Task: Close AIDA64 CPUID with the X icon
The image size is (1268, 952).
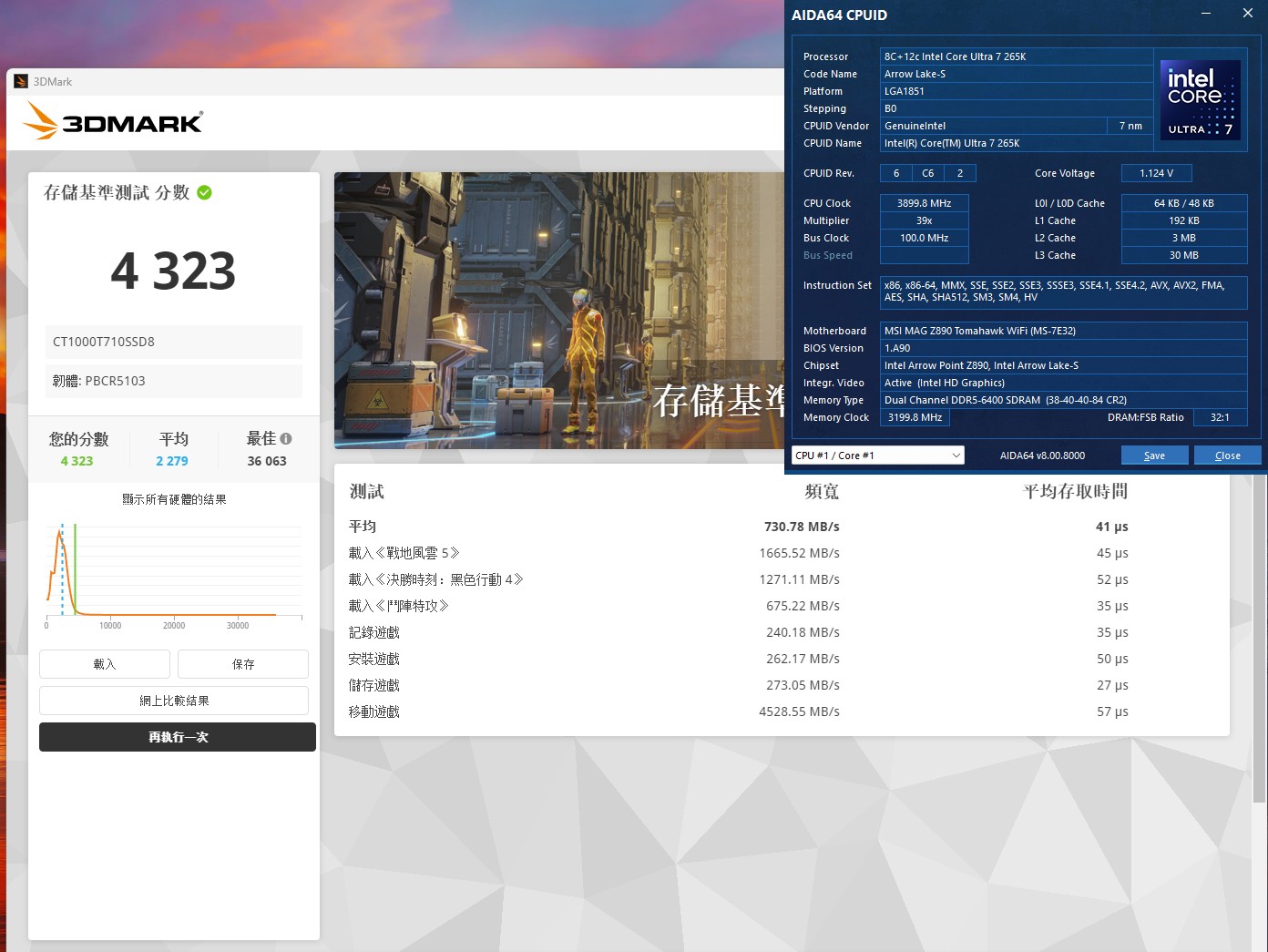Action: point(1247,14)
